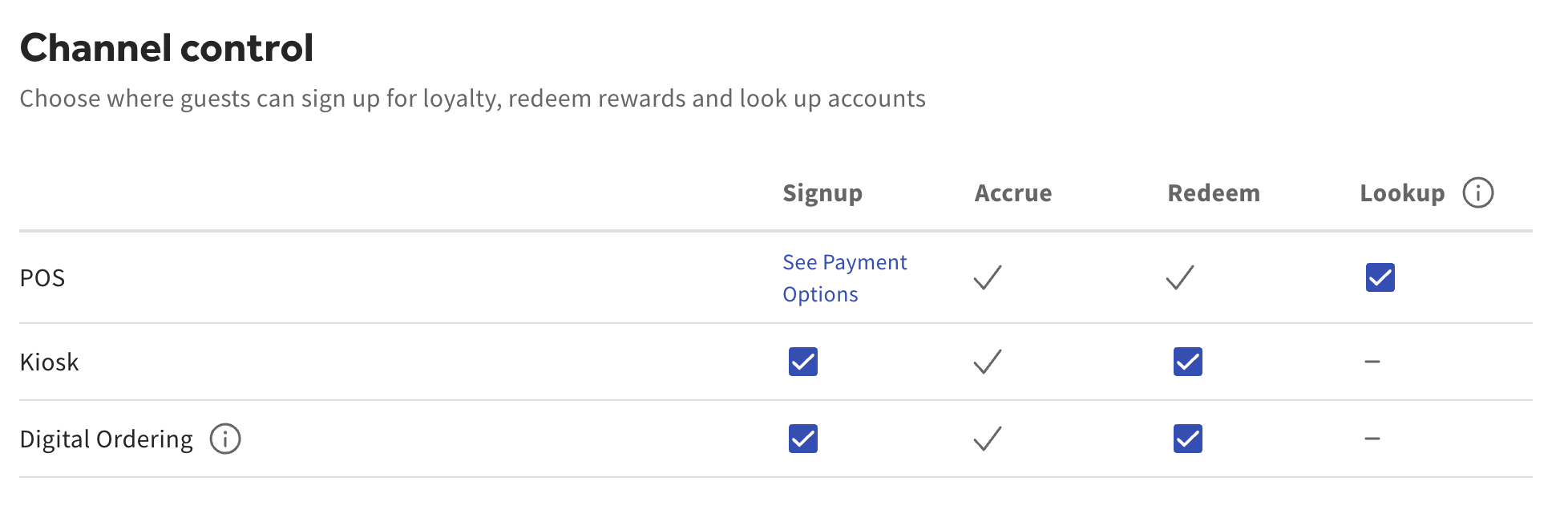Open the Digital Ordering info icon
The width and height of the screenshot is (1568, 526).
225,439
